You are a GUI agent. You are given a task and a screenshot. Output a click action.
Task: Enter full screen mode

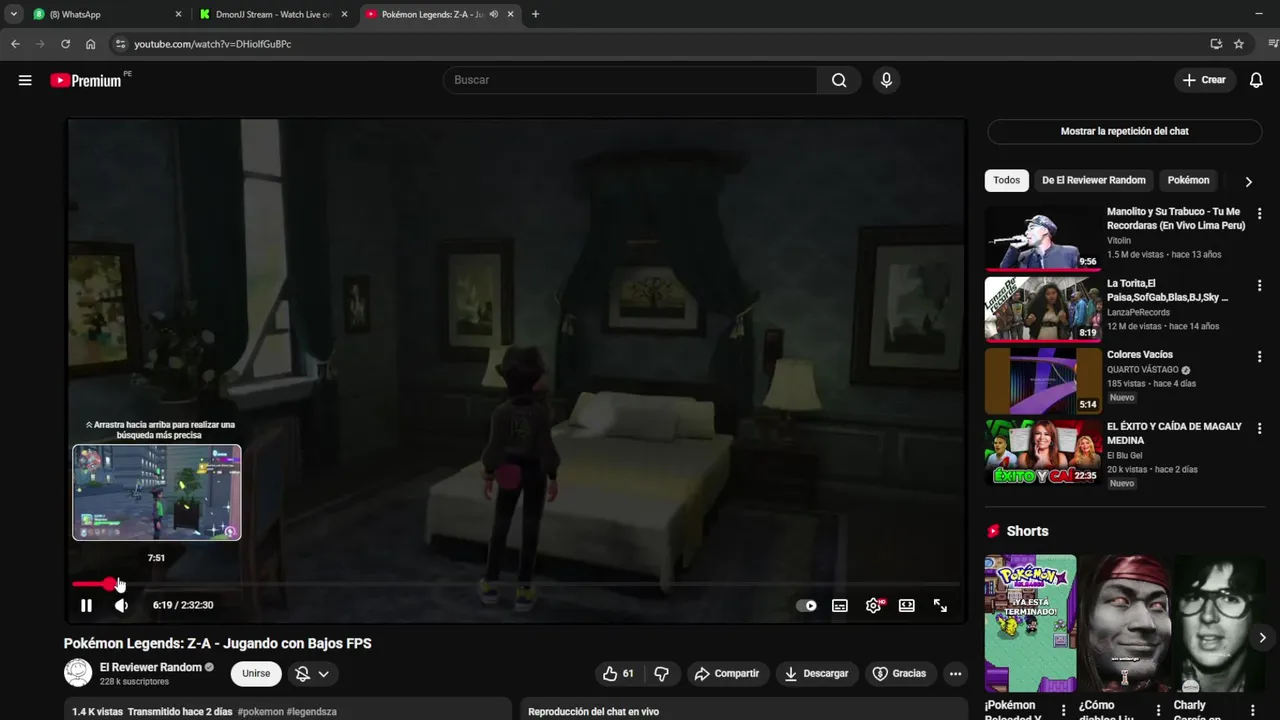[940, 605]
